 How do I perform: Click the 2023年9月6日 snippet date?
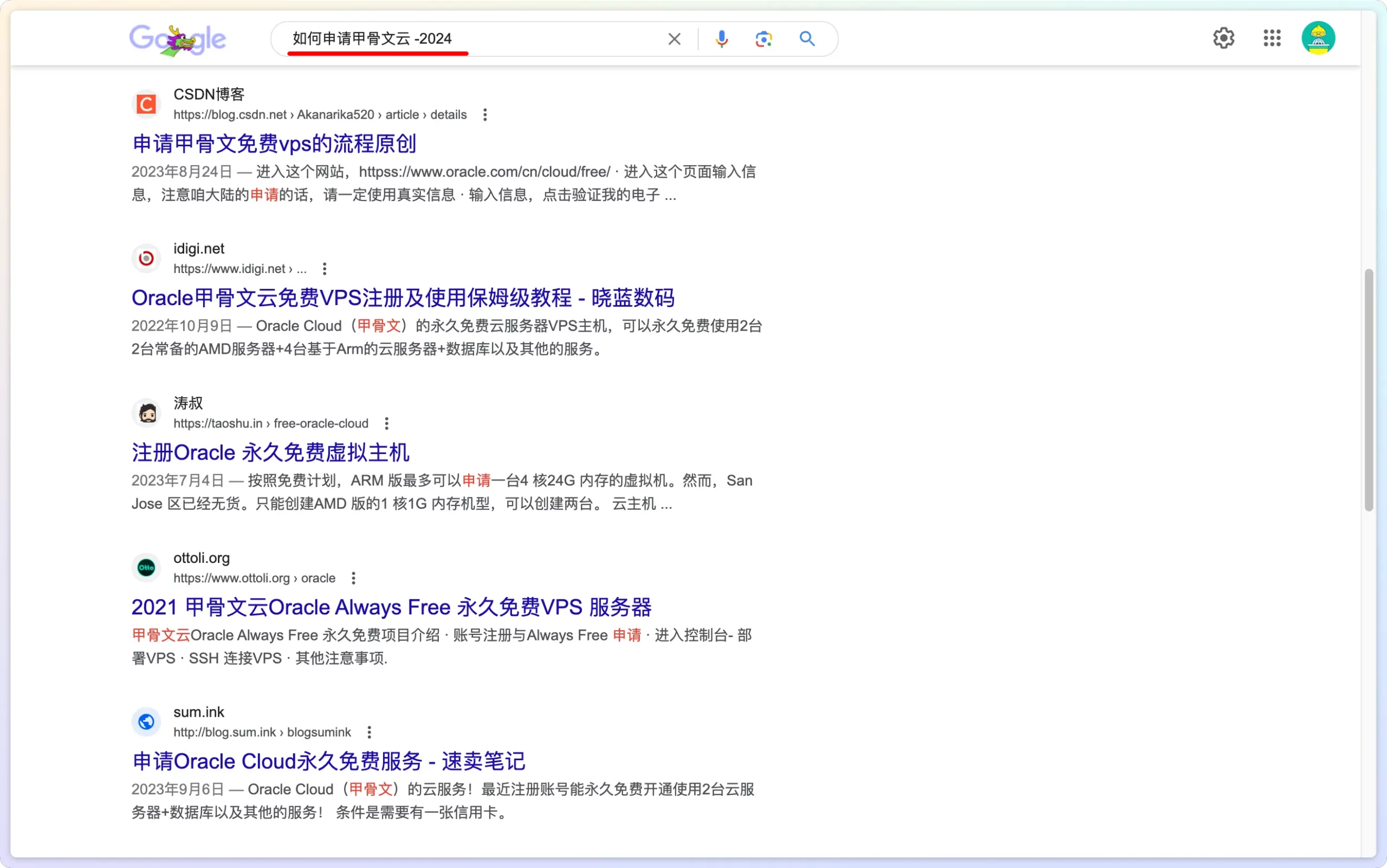point(177,789)
